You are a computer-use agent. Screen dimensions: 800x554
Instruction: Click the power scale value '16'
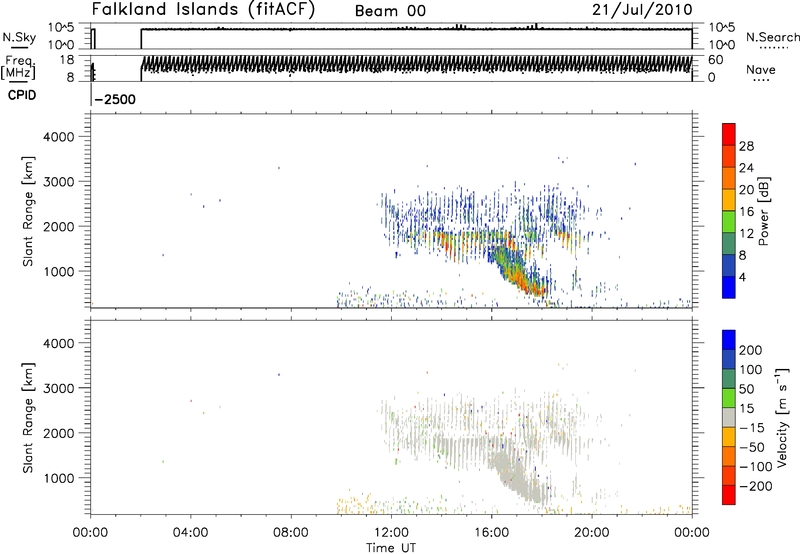pyautogui.click(x=746, y=212)
